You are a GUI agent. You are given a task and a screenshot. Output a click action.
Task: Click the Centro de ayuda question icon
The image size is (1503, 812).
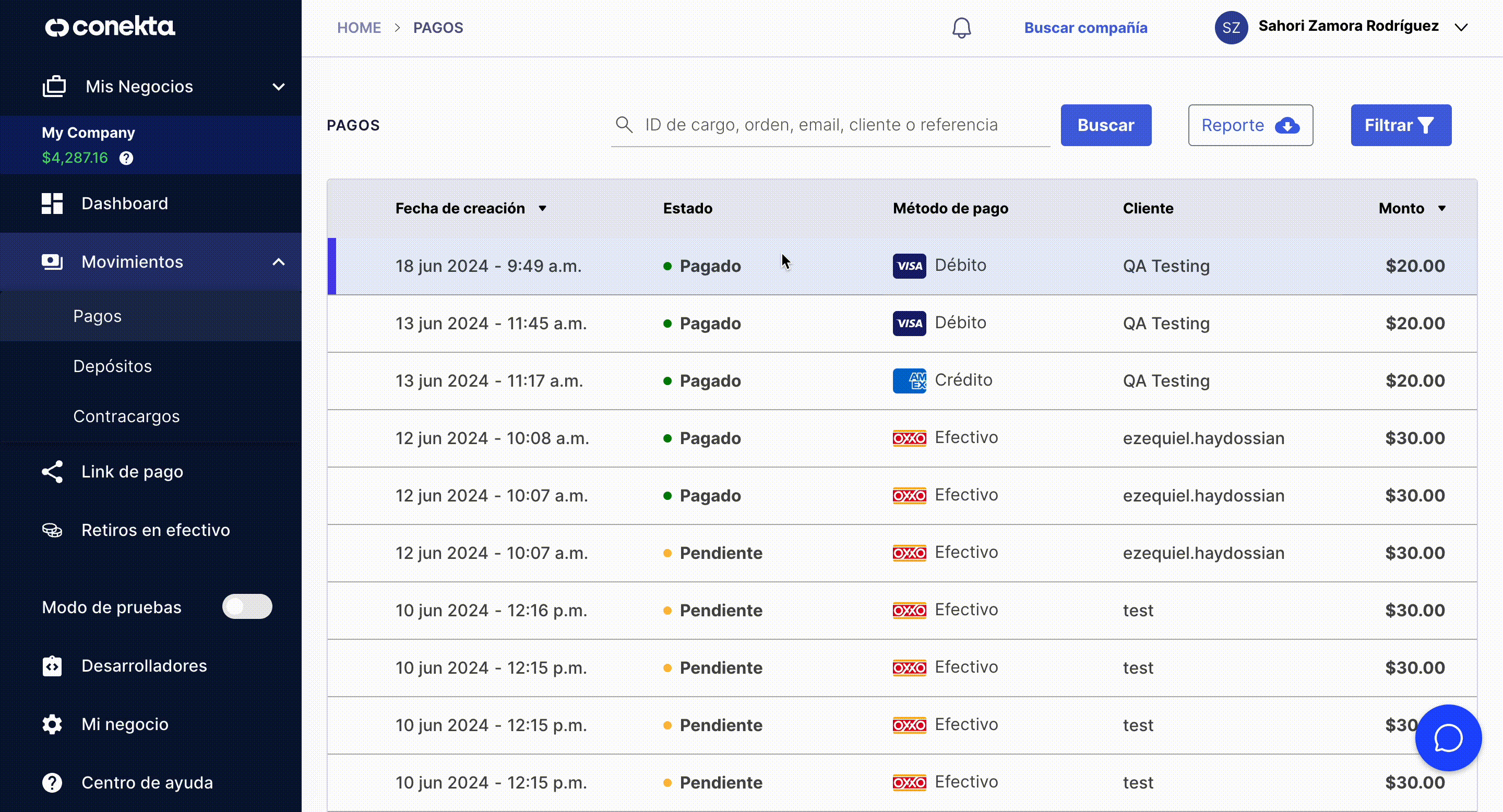(x=52, y=782)
